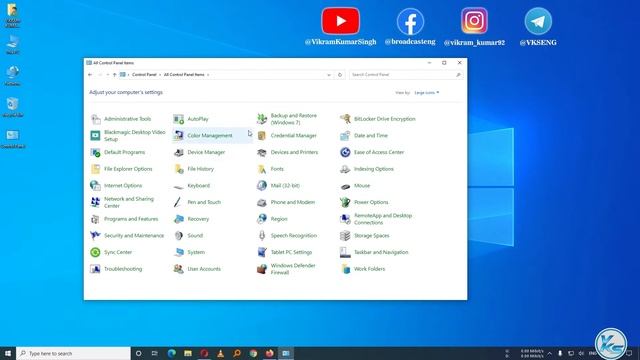Open the Troubleshooting icon

point(96,269)
